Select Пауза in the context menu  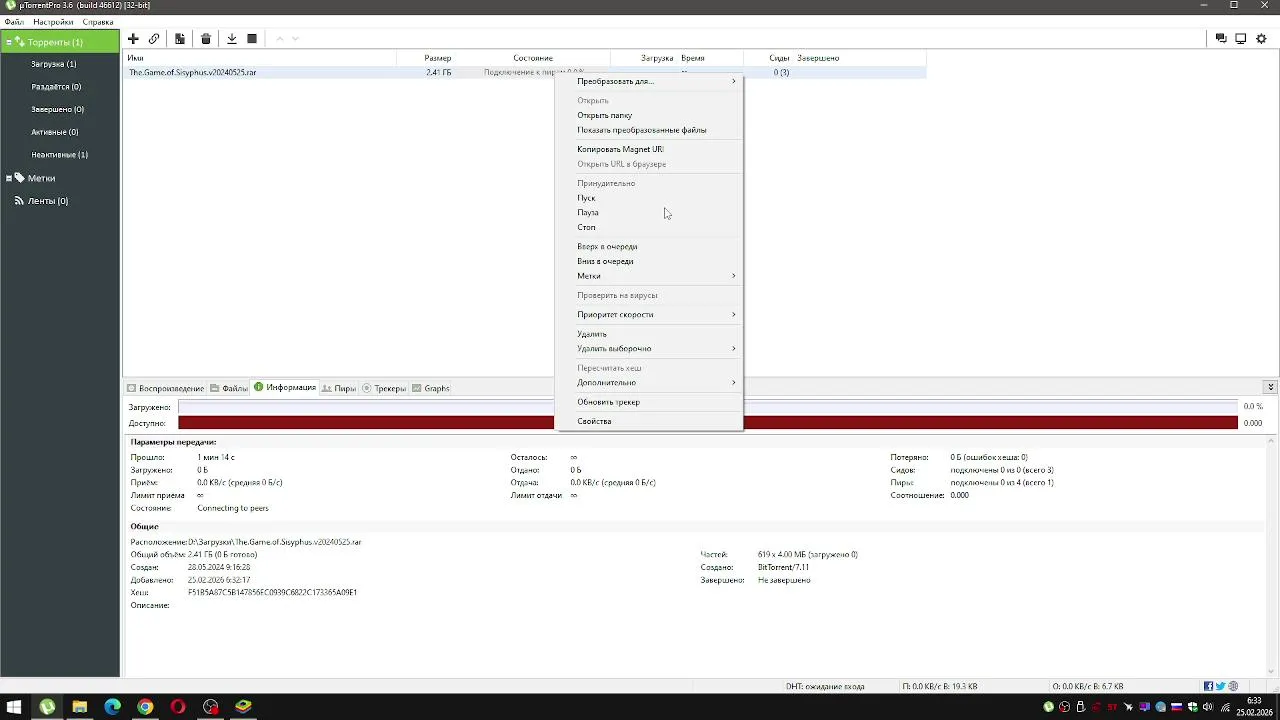click(650, 212)
